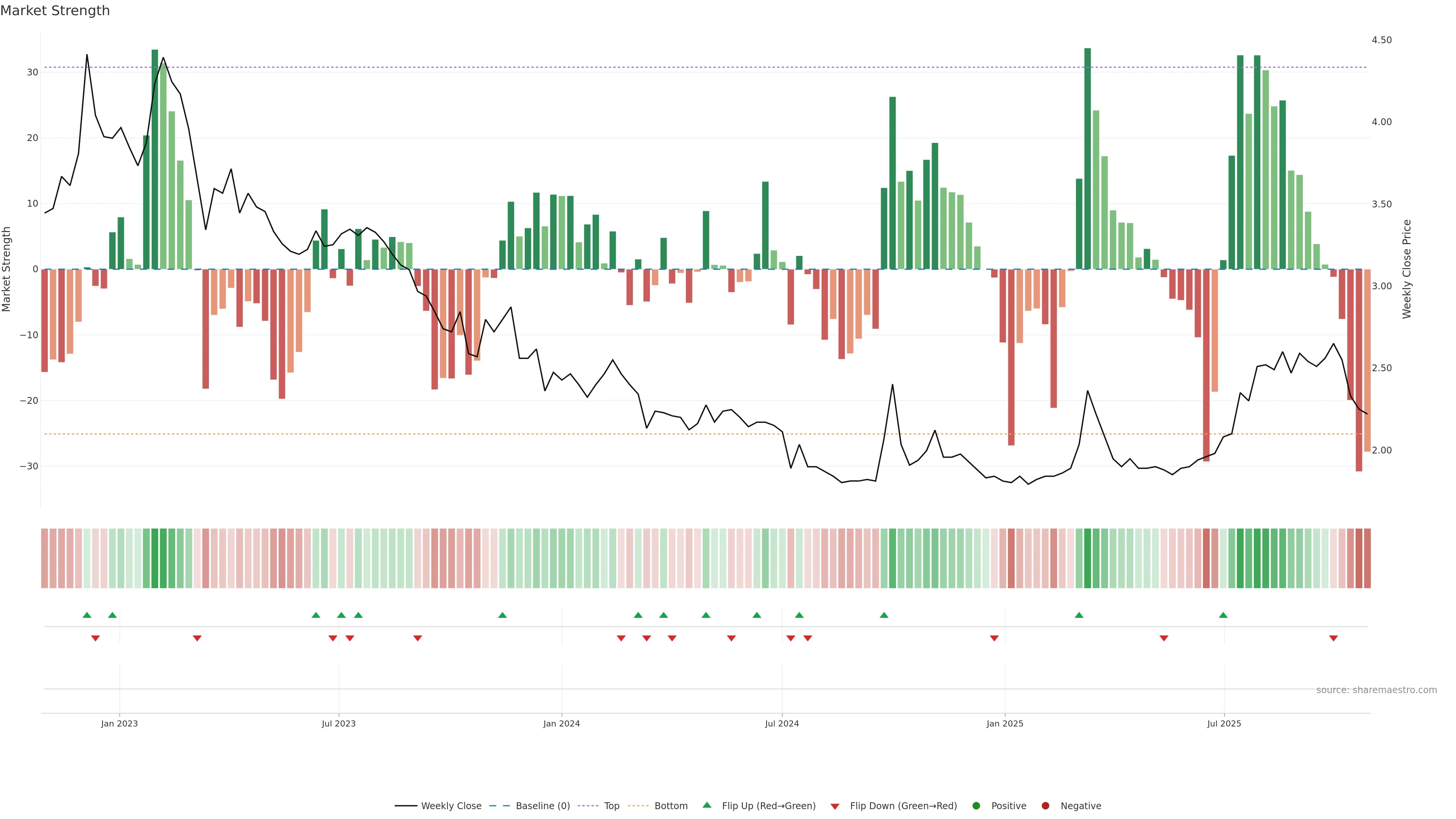Click the first flip-up triangle in late 2022

[x=86, y=615]
